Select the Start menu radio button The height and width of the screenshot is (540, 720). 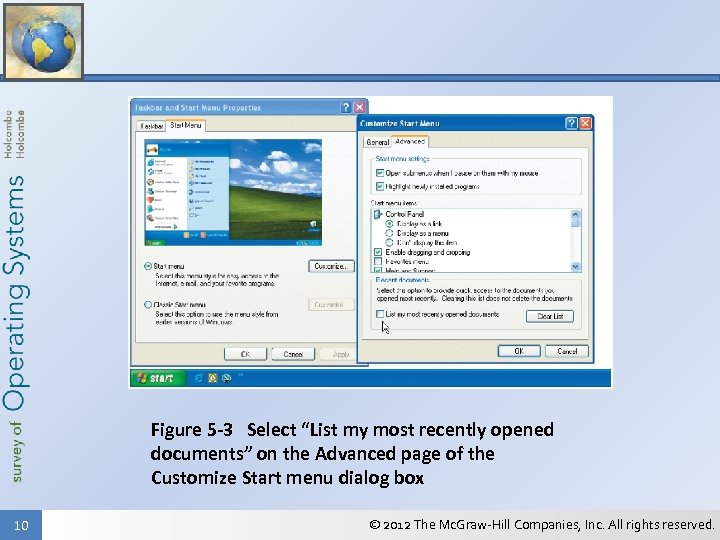coord(148,266)
